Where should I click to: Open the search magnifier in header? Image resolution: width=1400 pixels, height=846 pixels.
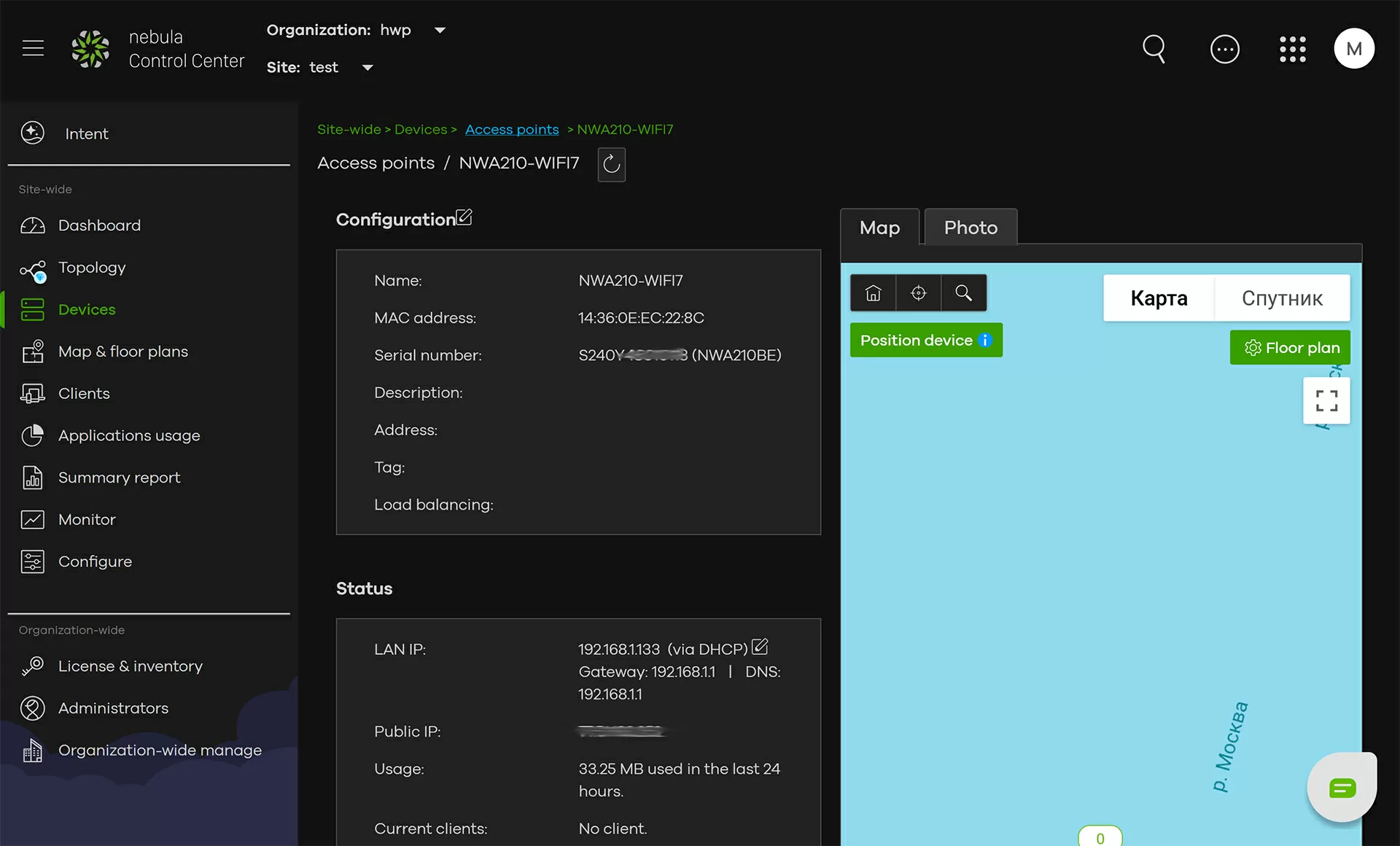pos(1154,49)
